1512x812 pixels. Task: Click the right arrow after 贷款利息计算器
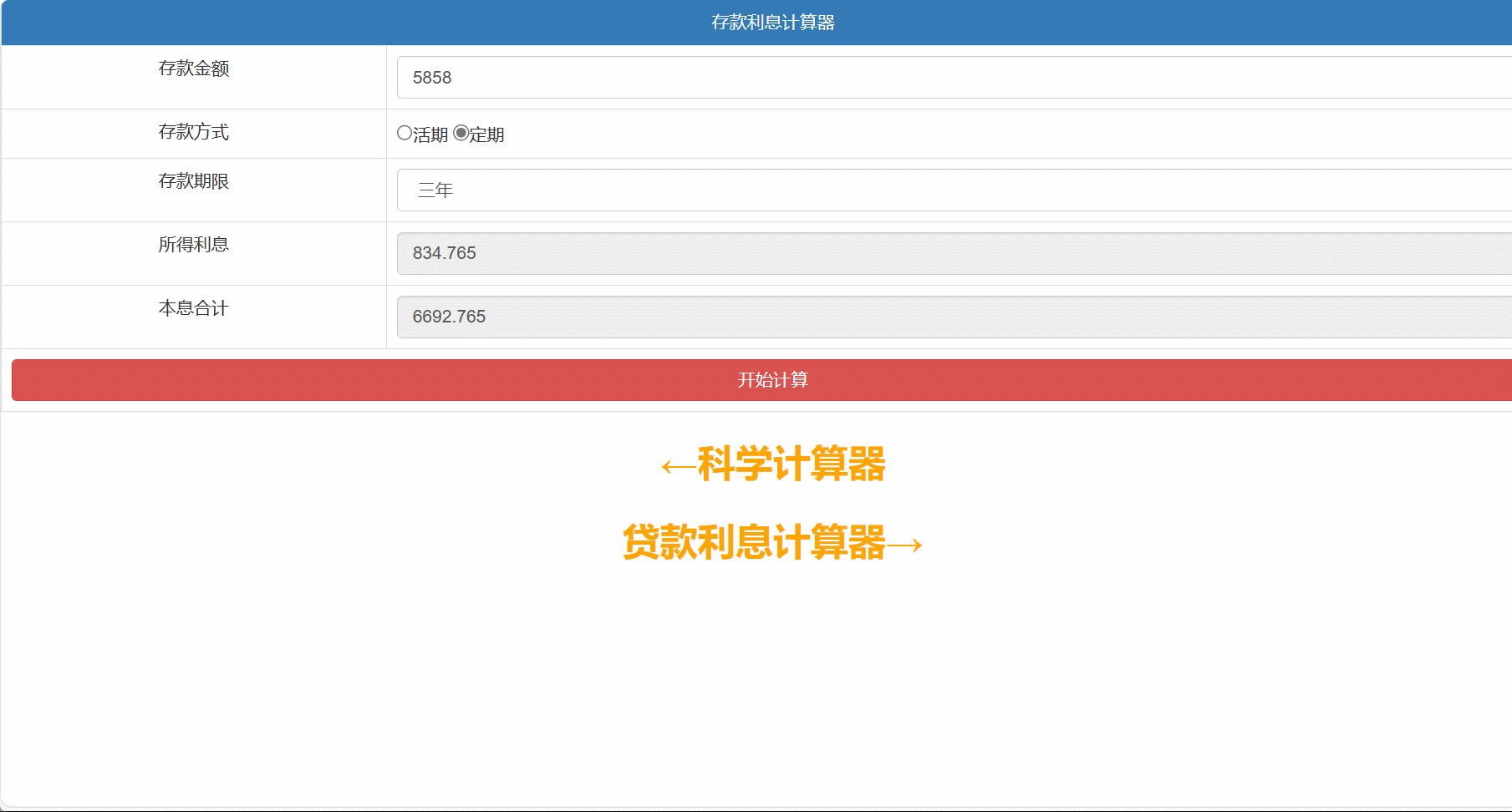coord(904,544)
